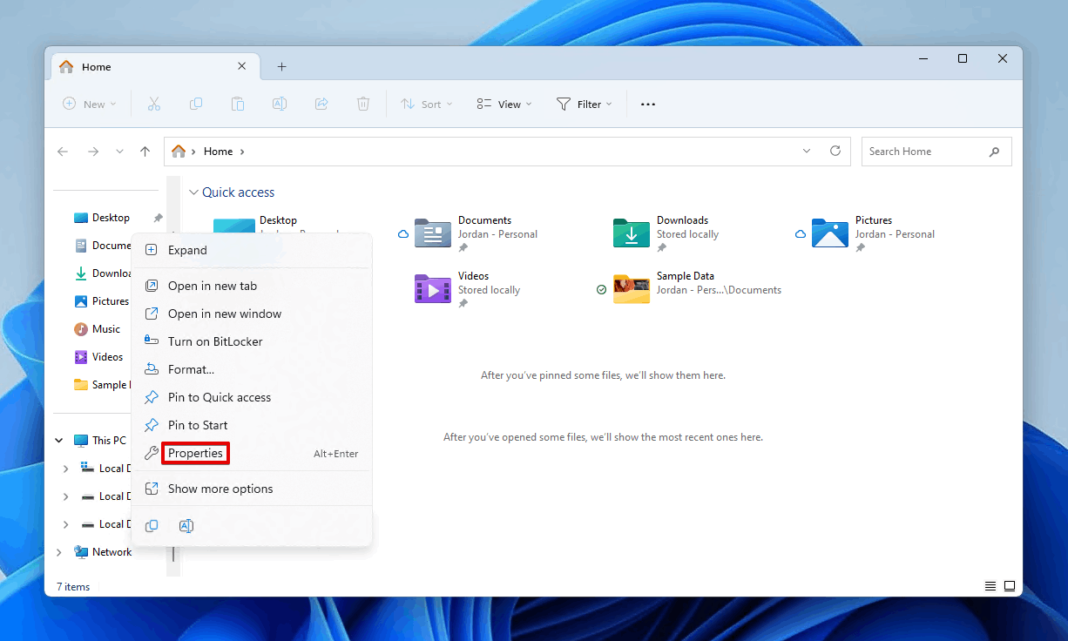
Task: Collapse the Quick access section chevron
Action: click(x=192, y=192)
